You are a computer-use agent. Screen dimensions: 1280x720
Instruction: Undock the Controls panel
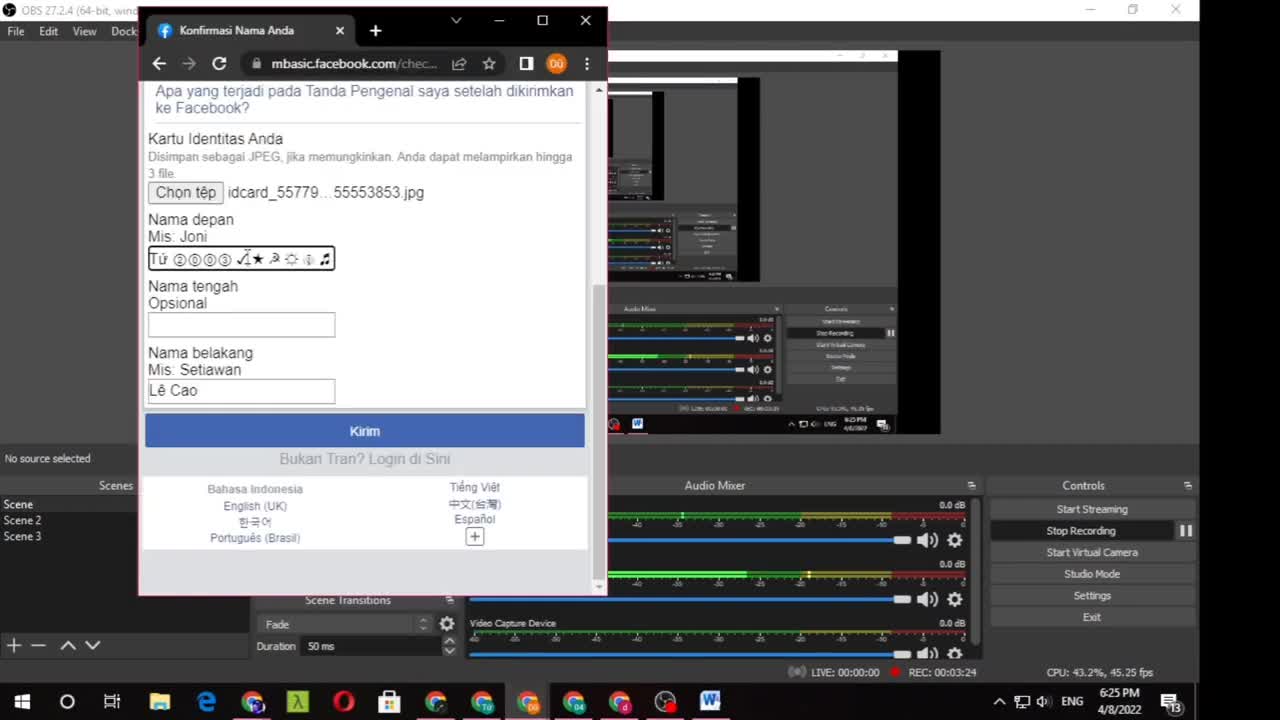tap(1187, 485)
